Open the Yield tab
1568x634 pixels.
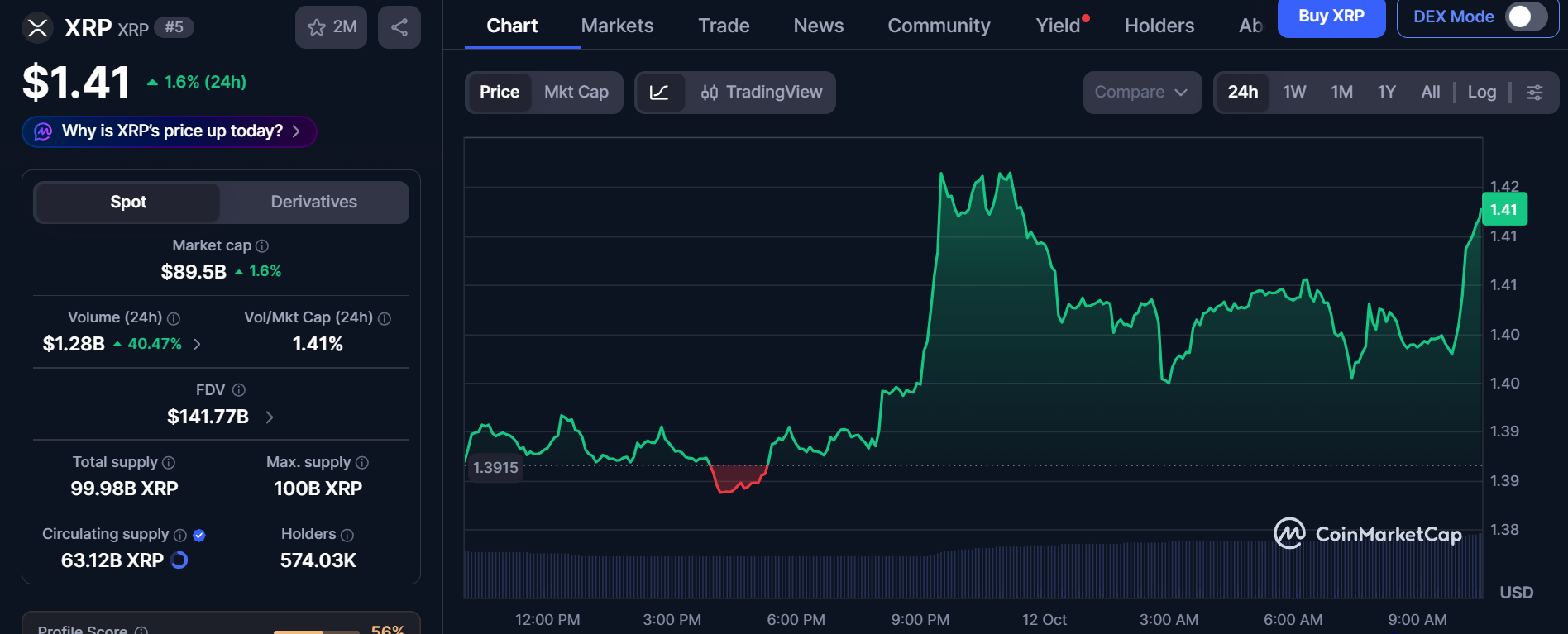(x=1059, y=26)
